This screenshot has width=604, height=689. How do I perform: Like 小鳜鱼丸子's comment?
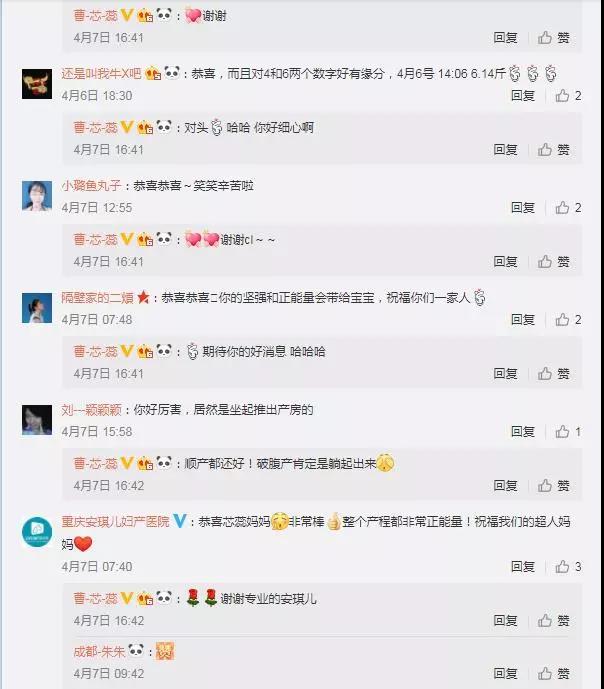568,207
